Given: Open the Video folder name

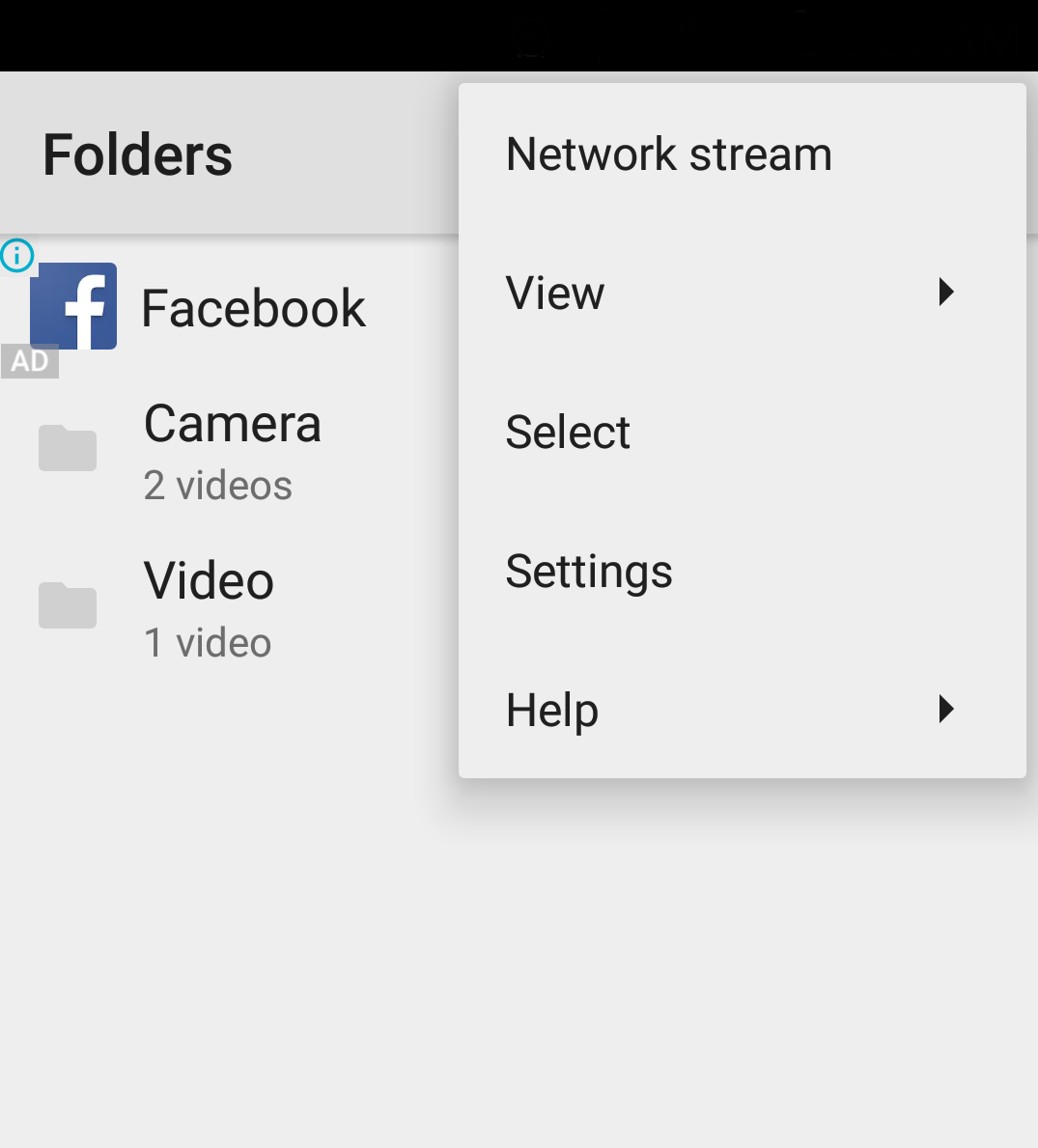Looking at the screenshot, I should coord(209,580).
